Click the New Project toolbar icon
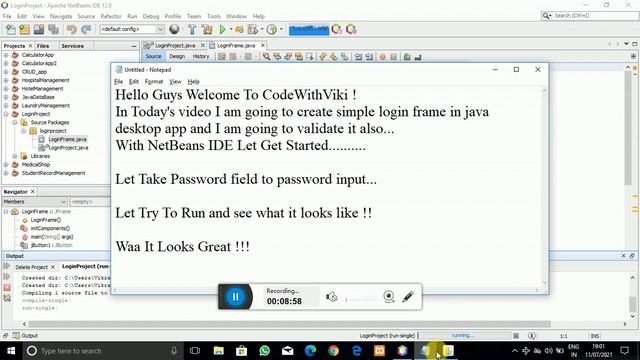Screen dimensions: 640x360 click(24, 29)
